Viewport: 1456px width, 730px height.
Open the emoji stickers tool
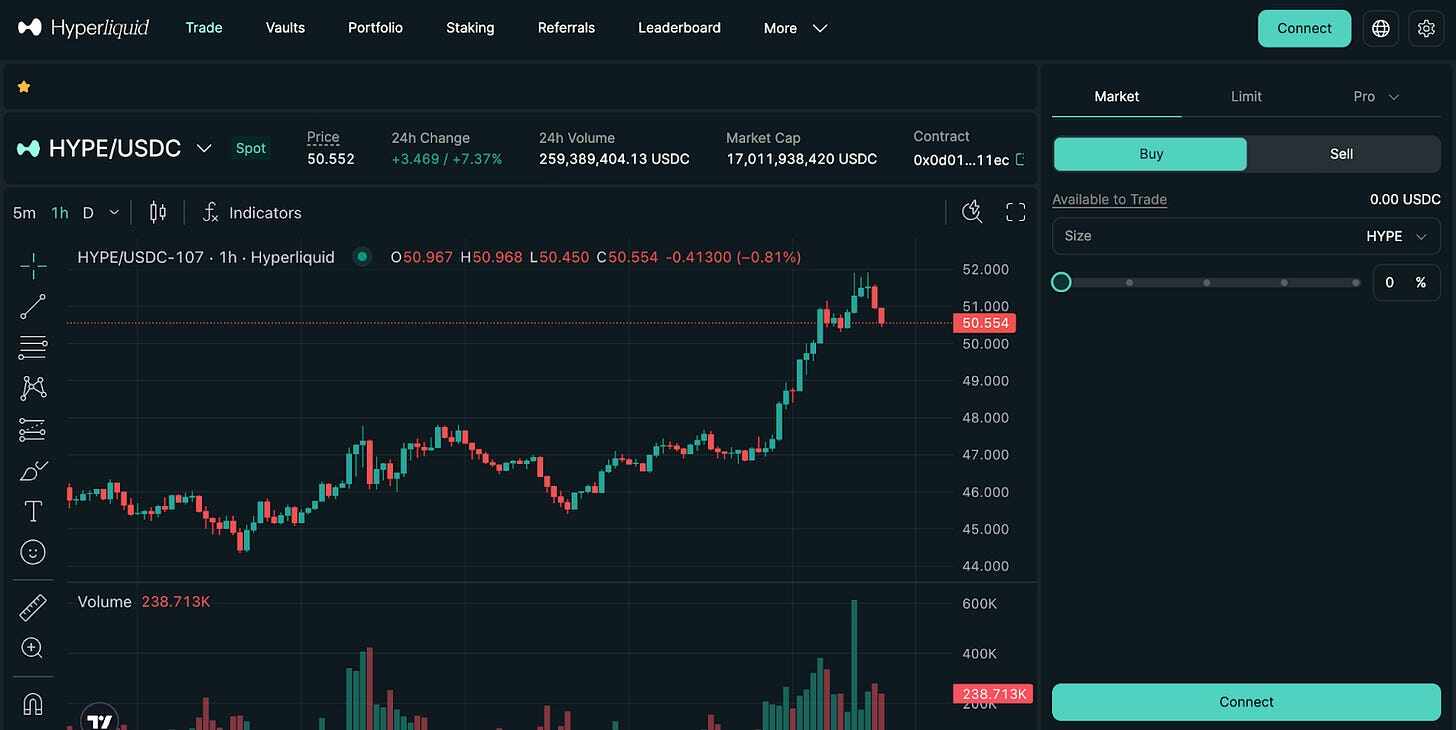click(x=32, y=551)
